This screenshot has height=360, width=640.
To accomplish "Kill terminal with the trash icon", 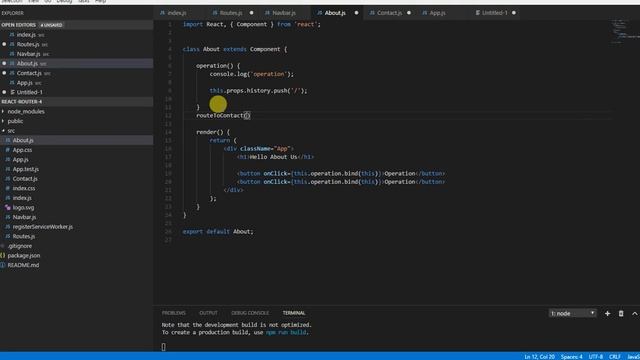I will click(x=621, y=313).
